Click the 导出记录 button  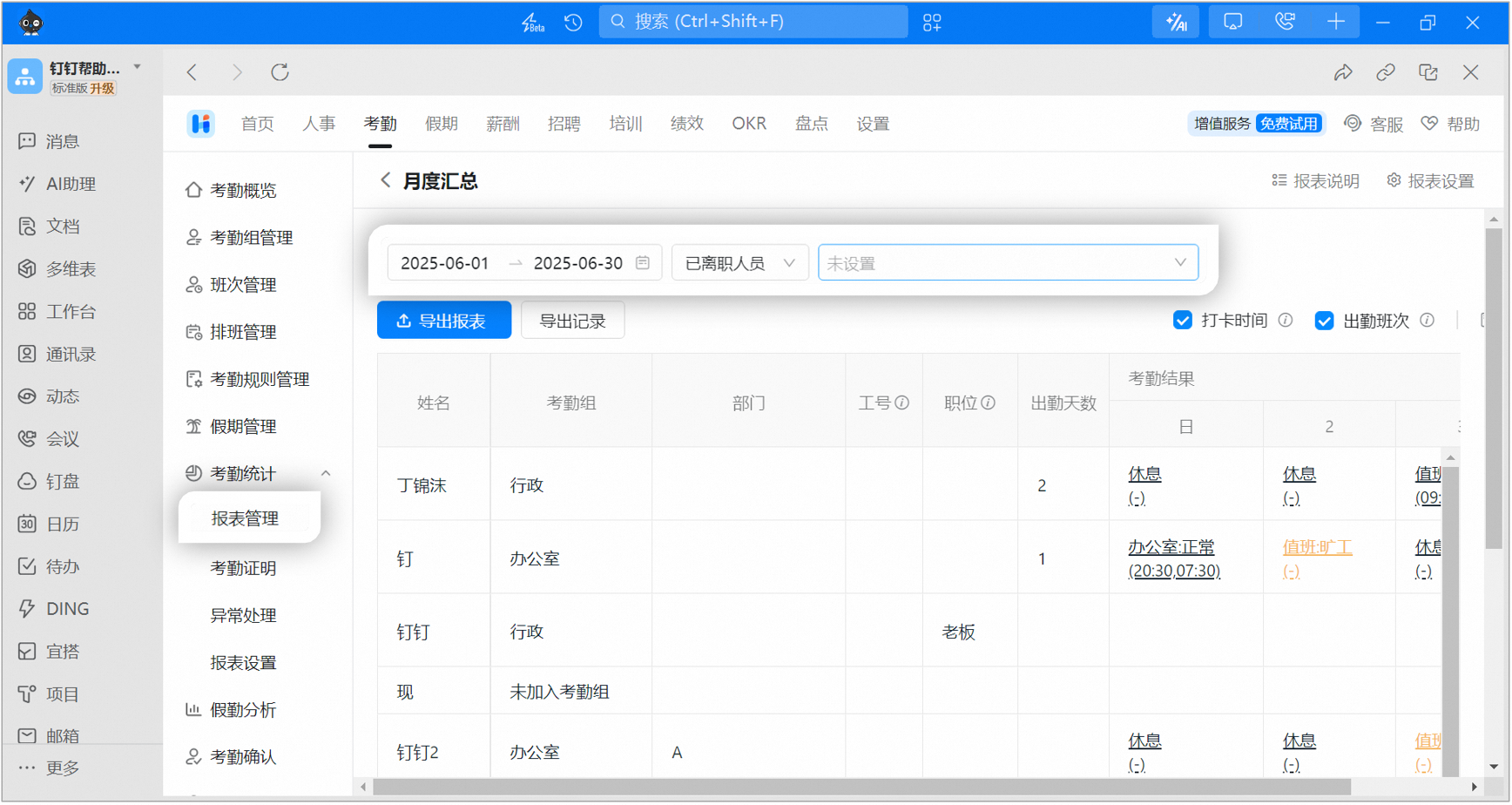pyautogui.click(x=572, y=321)
